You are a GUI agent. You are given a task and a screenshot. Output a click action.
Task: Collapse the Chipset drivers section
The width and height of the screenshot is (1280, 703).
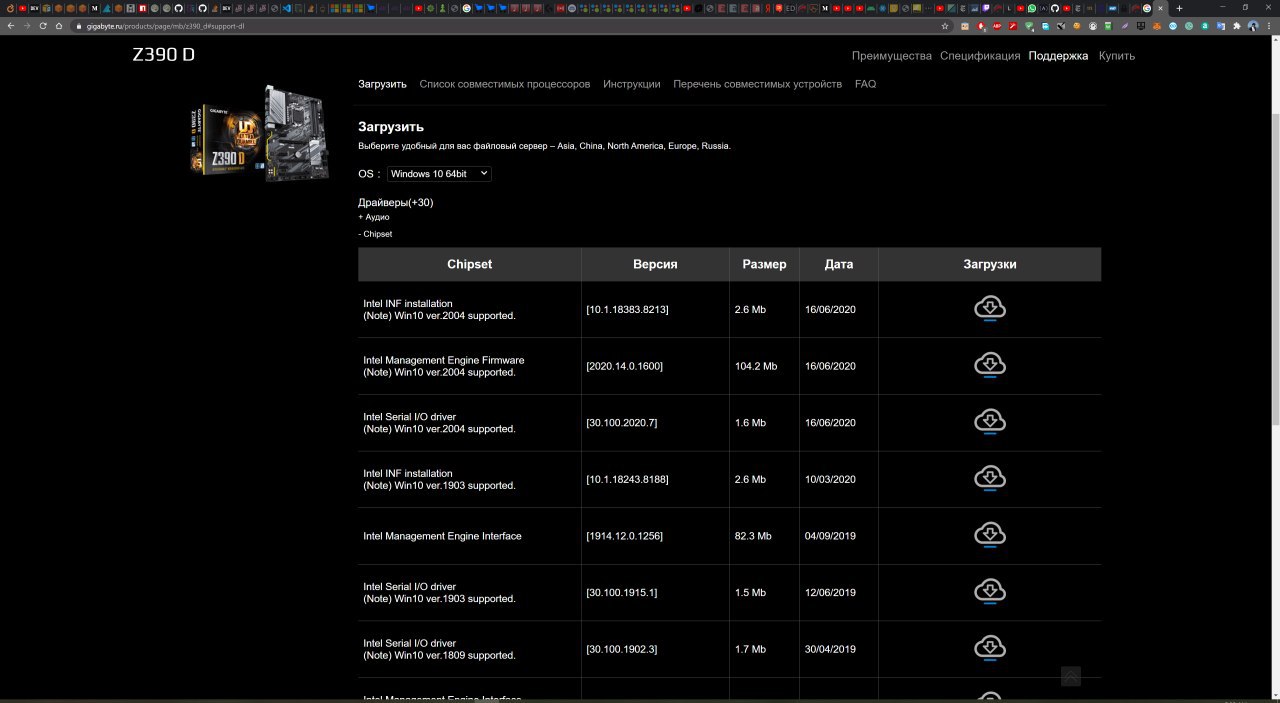pyautogui.click(x=375, y=234)
